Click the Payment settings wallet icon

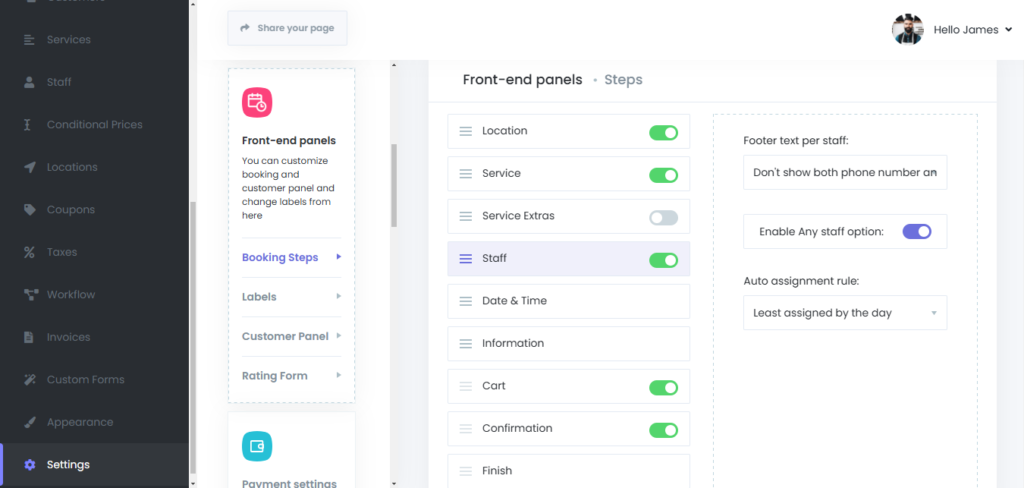pos(257,446)
